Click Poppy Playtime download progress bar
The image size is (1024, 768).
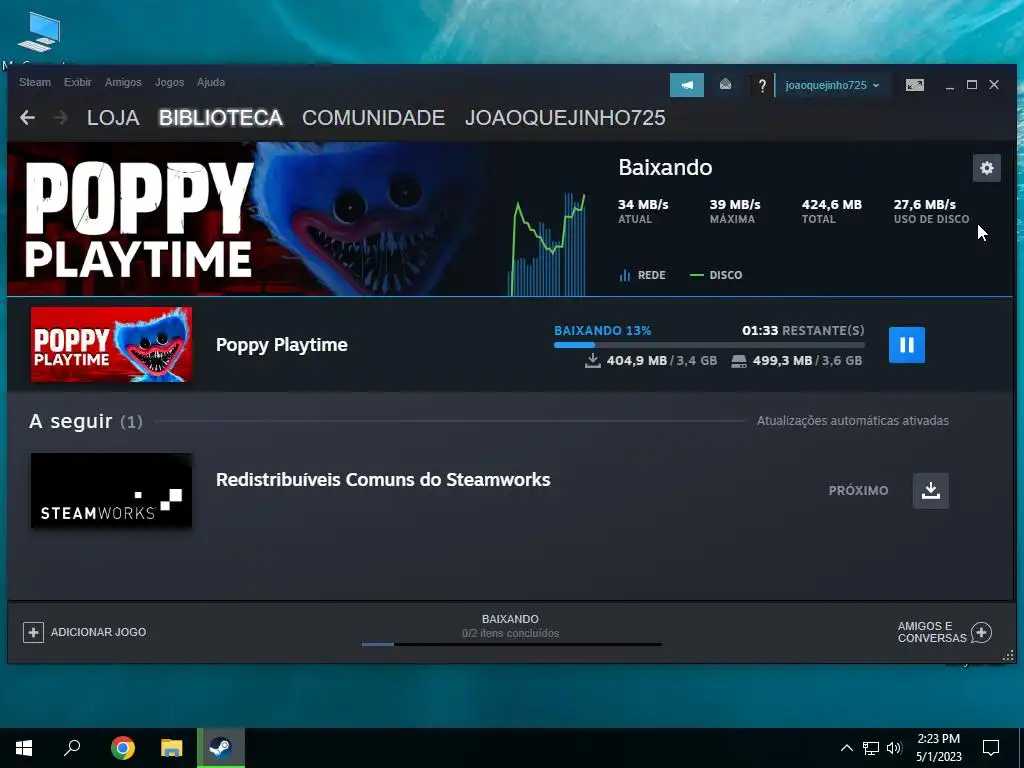709,345
